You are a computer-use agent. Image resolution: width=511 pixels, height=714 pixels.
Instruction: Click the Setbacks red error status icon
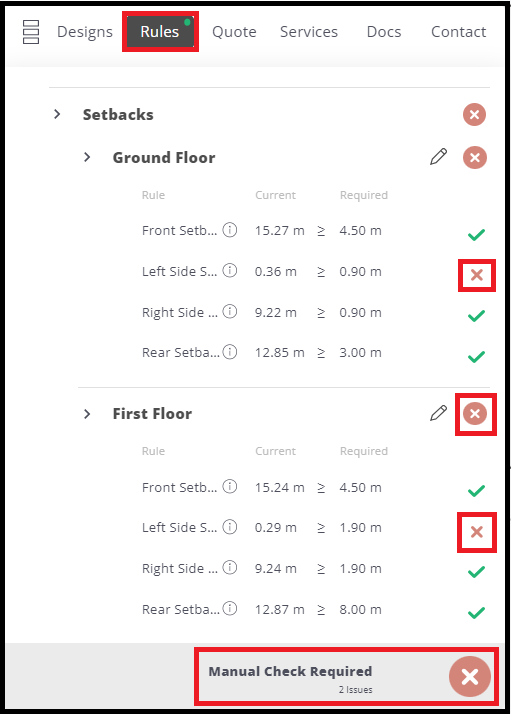pos(475,114)
